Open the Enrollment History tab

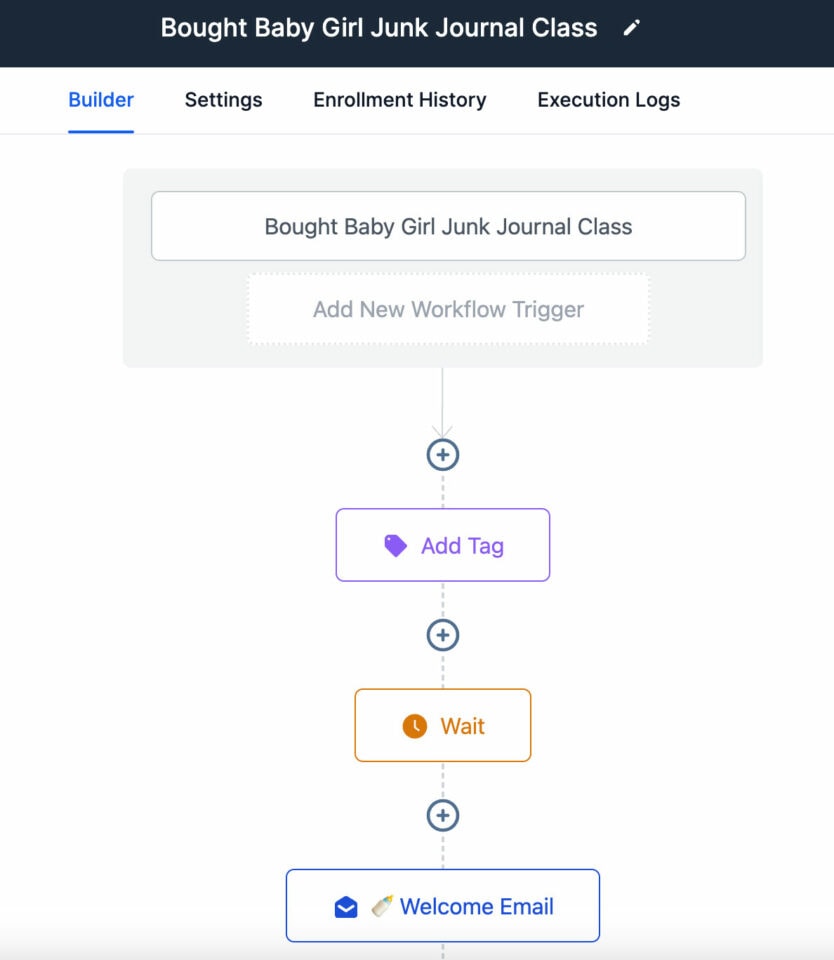399,100
